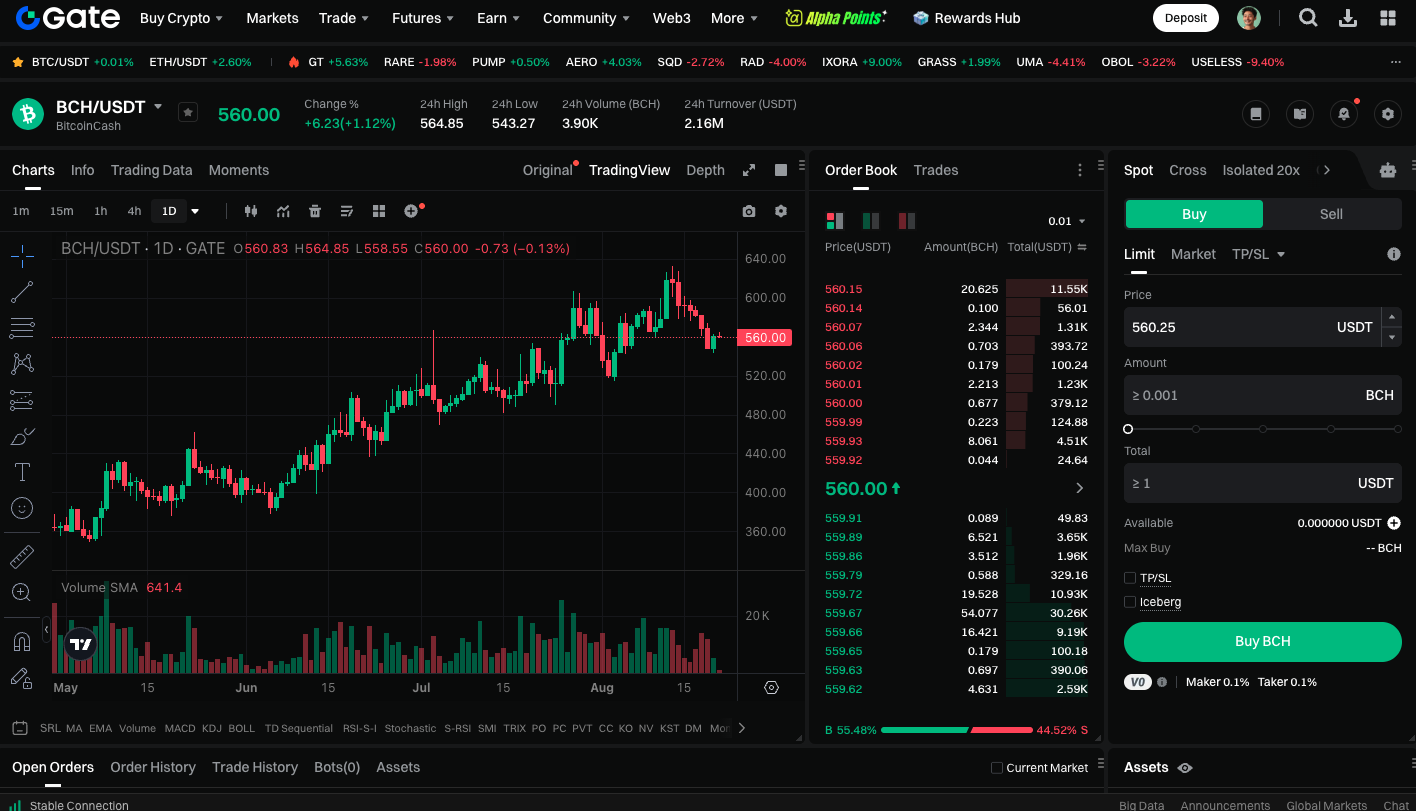Click the download app icon
The height and width of the screenshot is (811, 1416).
1348,17
